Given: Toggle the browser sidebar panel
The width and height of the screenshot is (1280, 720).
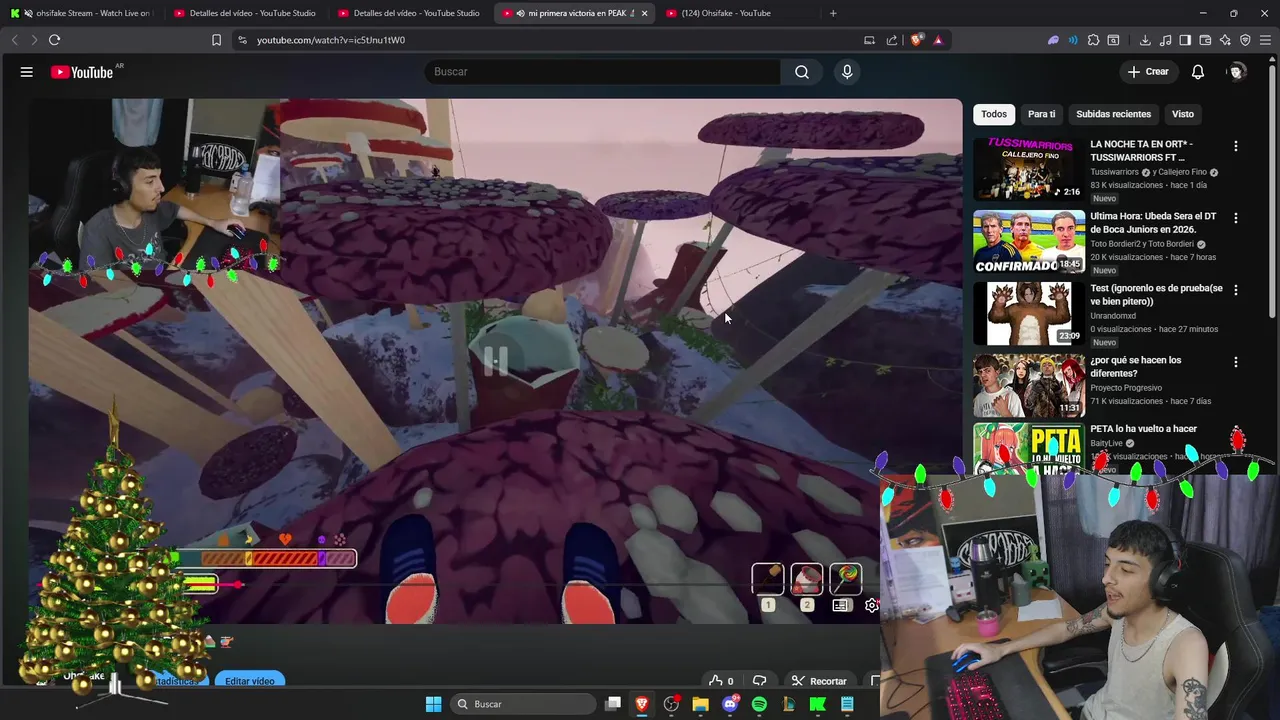Looking at the screenshot, I should pos(1185,40).
